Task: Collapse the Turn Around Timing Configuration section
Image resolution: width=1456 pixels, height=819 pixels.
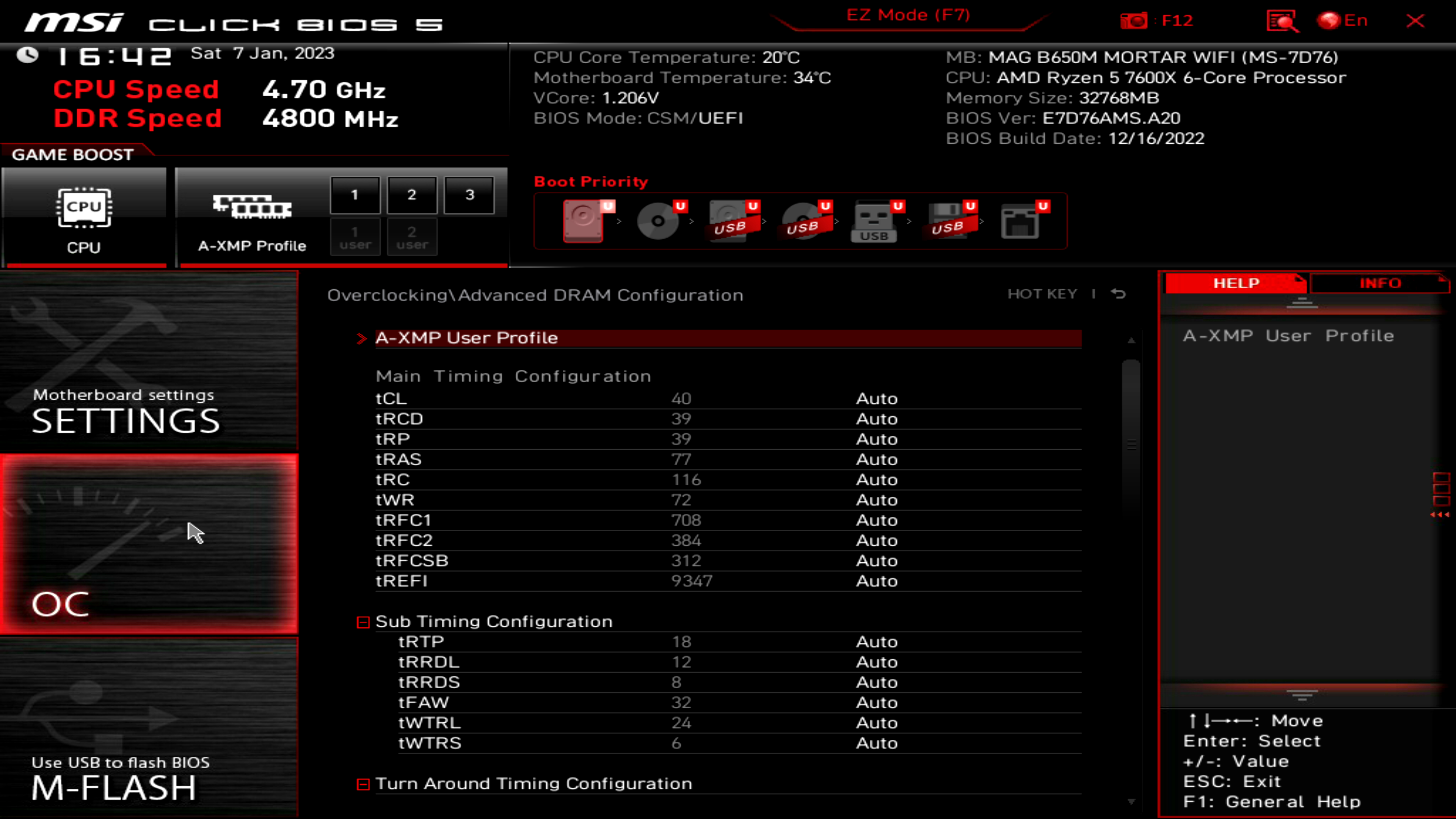Action: pos(363,783)
